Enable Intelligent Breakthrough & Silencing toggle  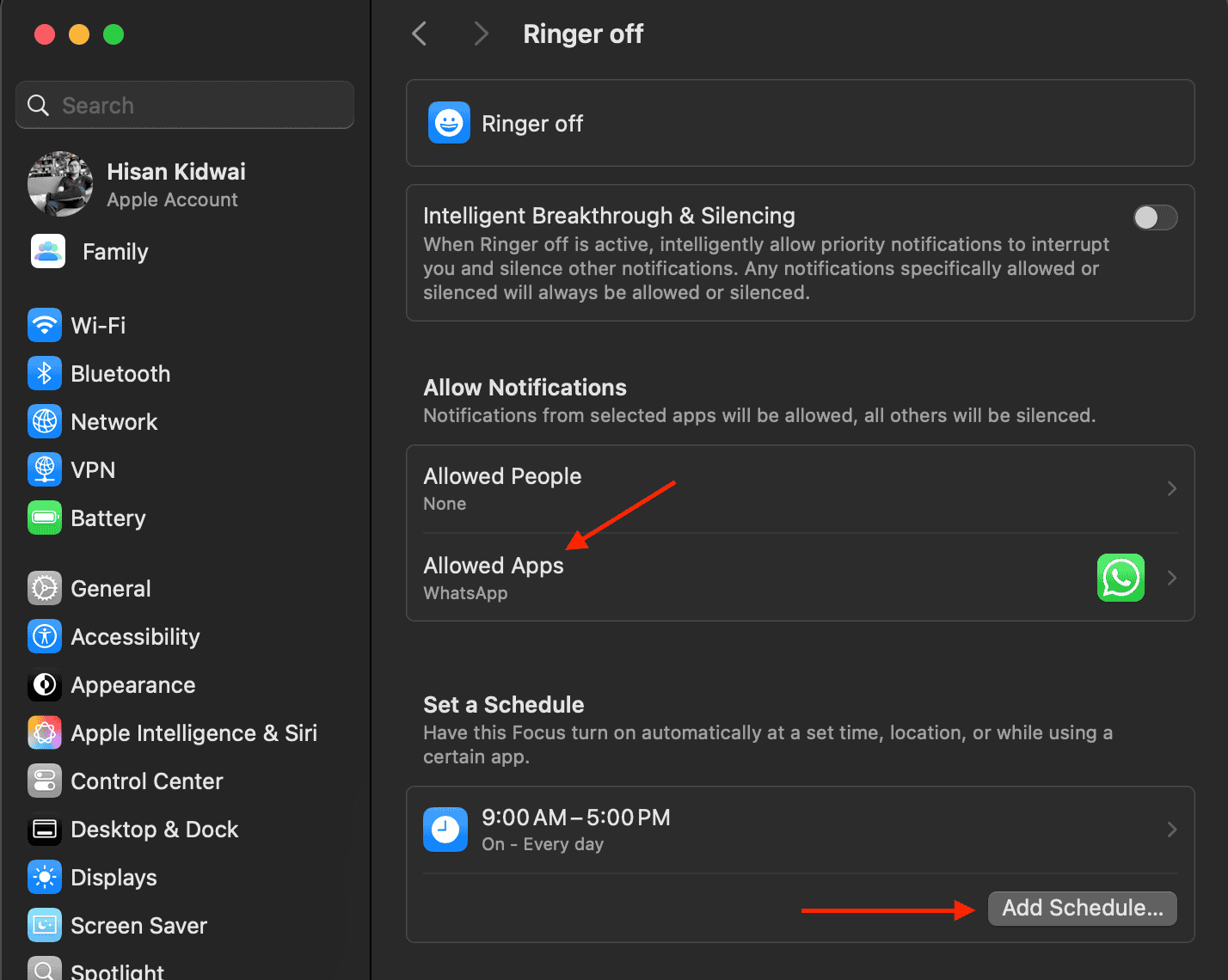tap(1154, 217)
